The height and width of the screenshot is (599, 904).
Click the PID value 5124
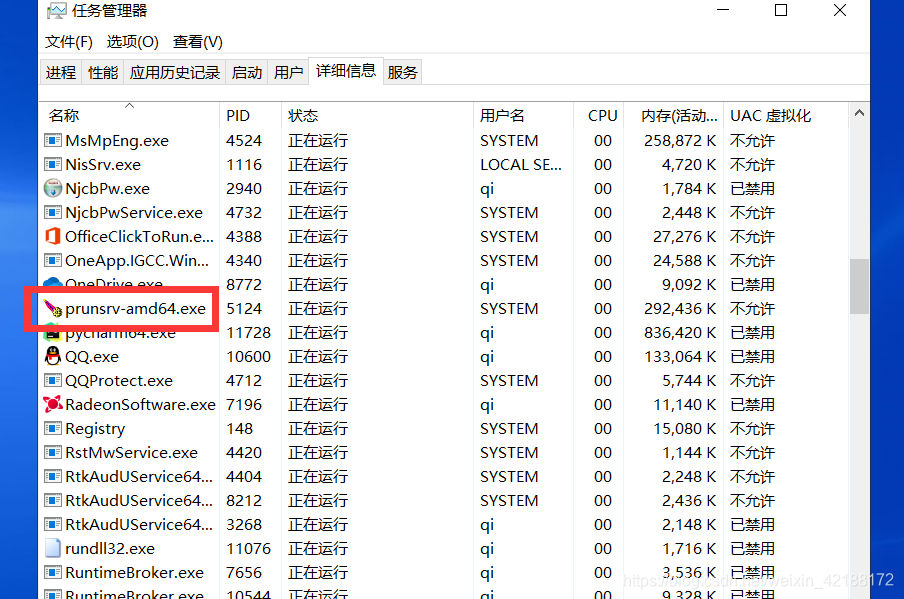(244, 308)
